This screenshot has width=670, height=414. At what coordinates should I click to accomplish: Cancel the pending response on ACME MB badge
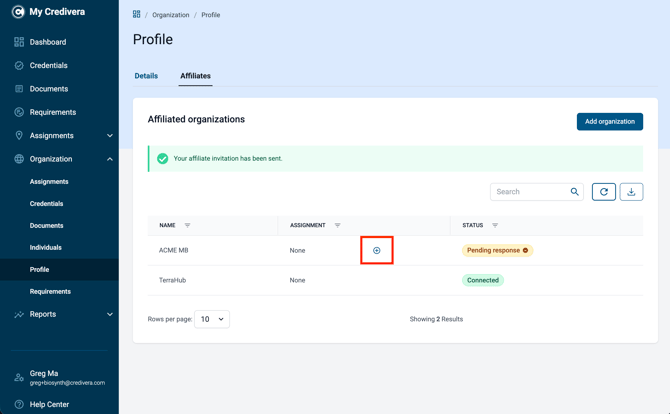point(525,250)
